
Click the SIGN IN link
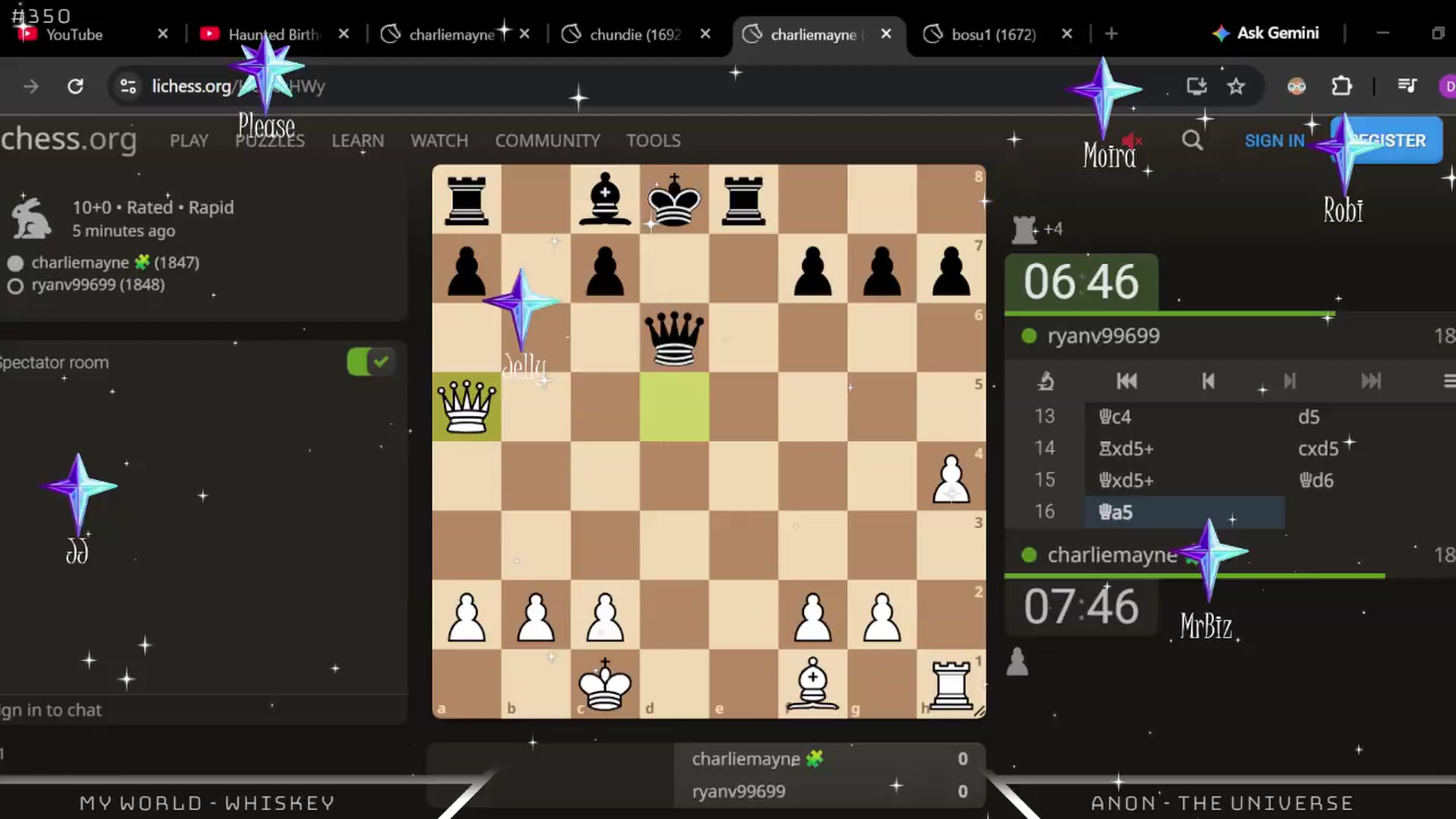pos(1274,141)
